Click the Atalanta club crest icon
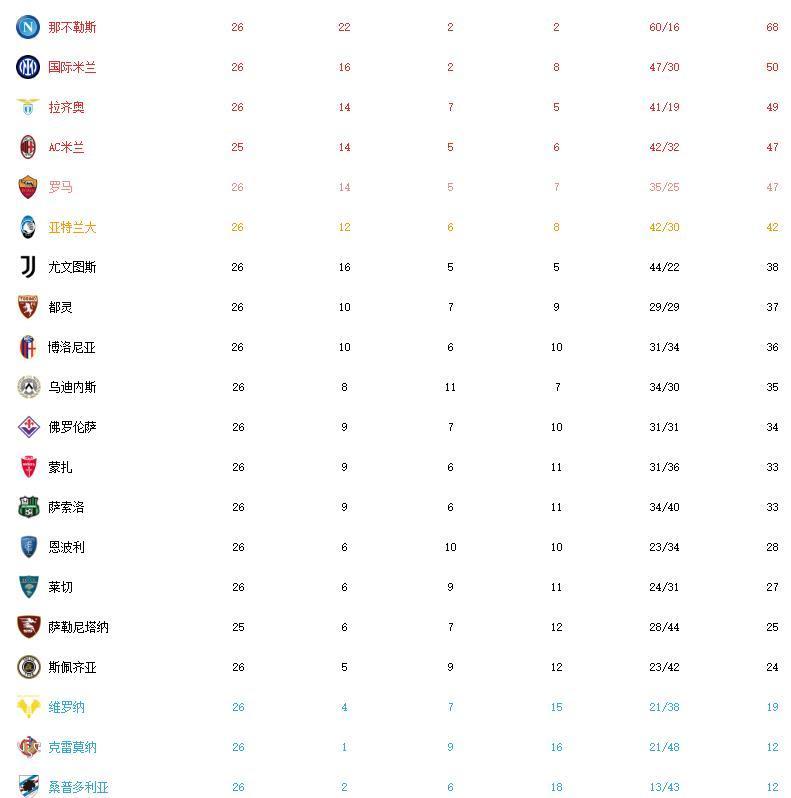The image size is (791, 798). (27, 227)
